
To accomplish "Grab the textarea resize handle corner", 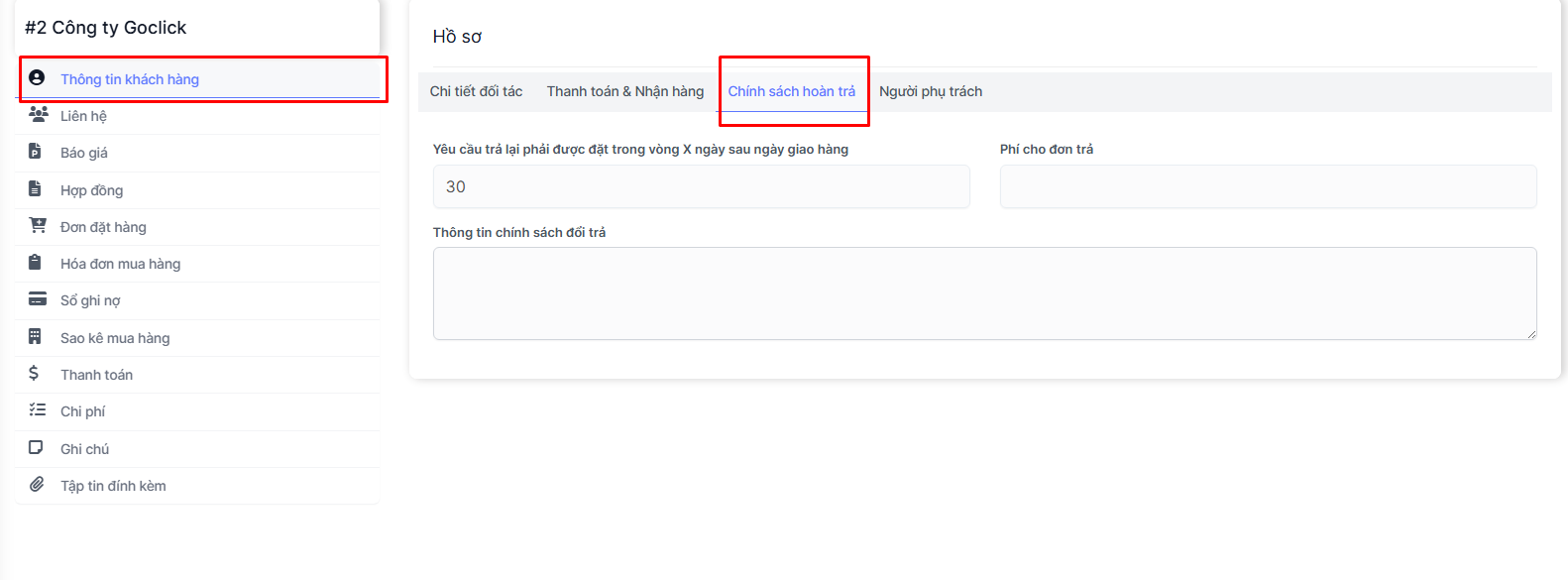I will [1531, 334].
